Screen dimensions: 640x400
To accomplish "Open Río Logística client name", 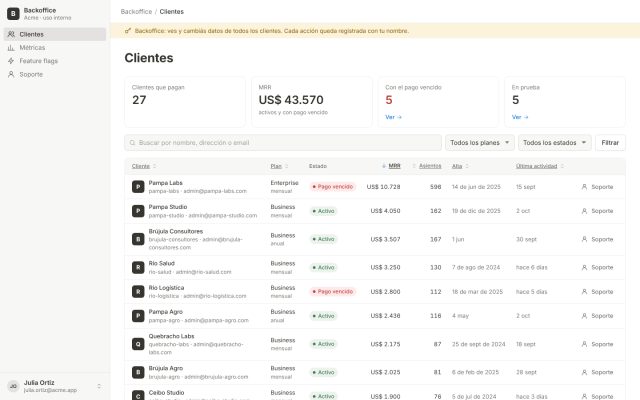I will coord(166,288).
